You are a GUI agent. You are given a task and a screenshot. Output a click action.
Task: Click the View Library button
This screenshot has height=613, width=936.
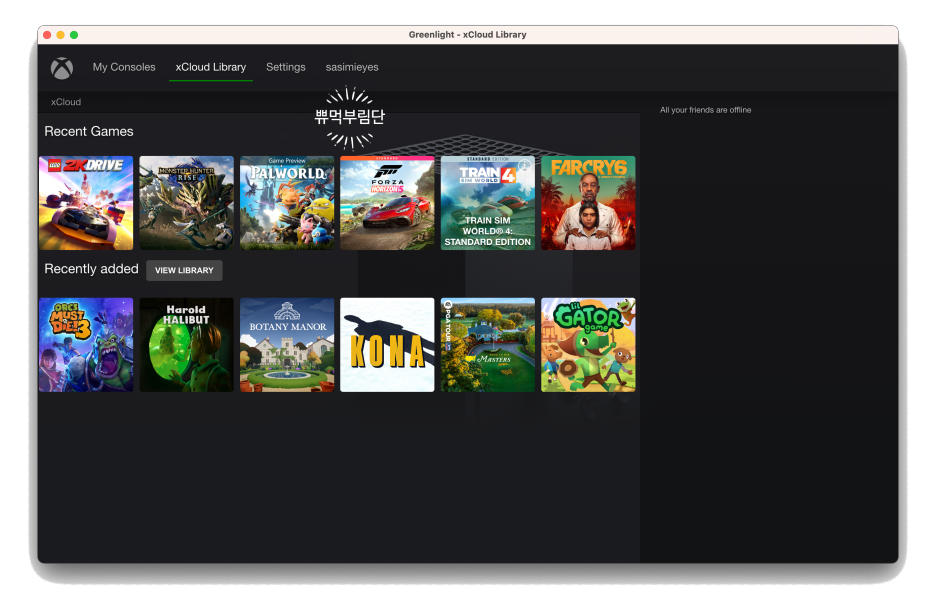tap(184, 270)
